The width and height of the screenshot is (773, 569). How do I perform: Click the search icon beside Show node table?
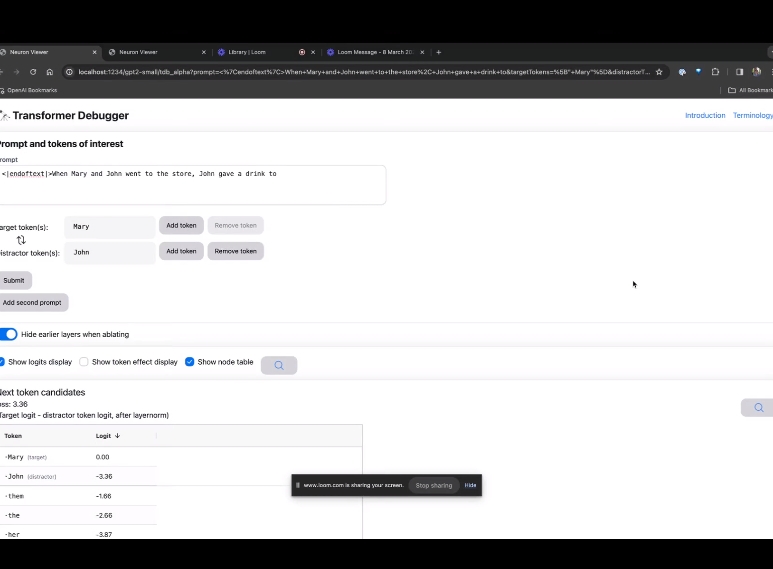point(279,365)
